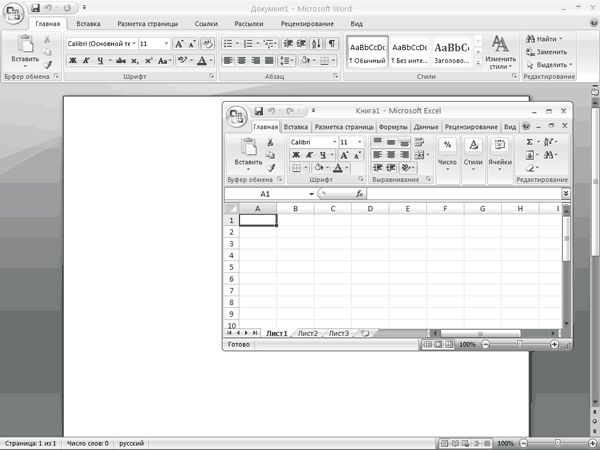Click Изменить стили in Word ribbon
This screenshot has height=450, width=600.
tap(500, 52)
